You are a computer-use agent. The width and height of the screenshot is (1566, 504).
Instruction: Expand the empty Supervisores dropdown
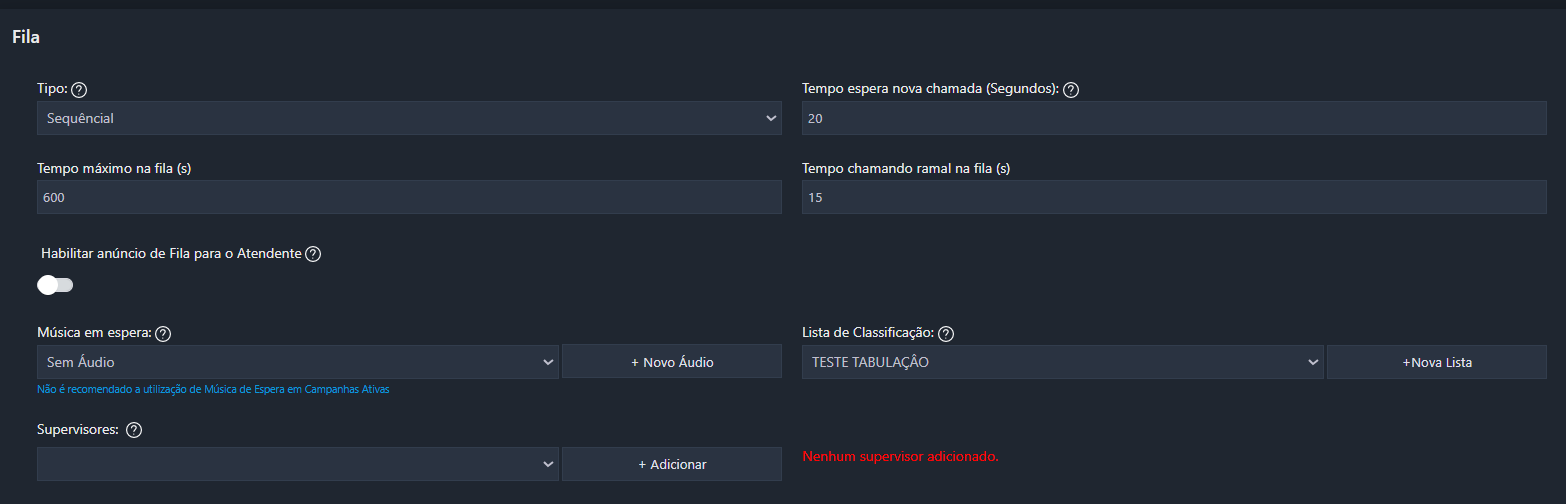point(297,464)
